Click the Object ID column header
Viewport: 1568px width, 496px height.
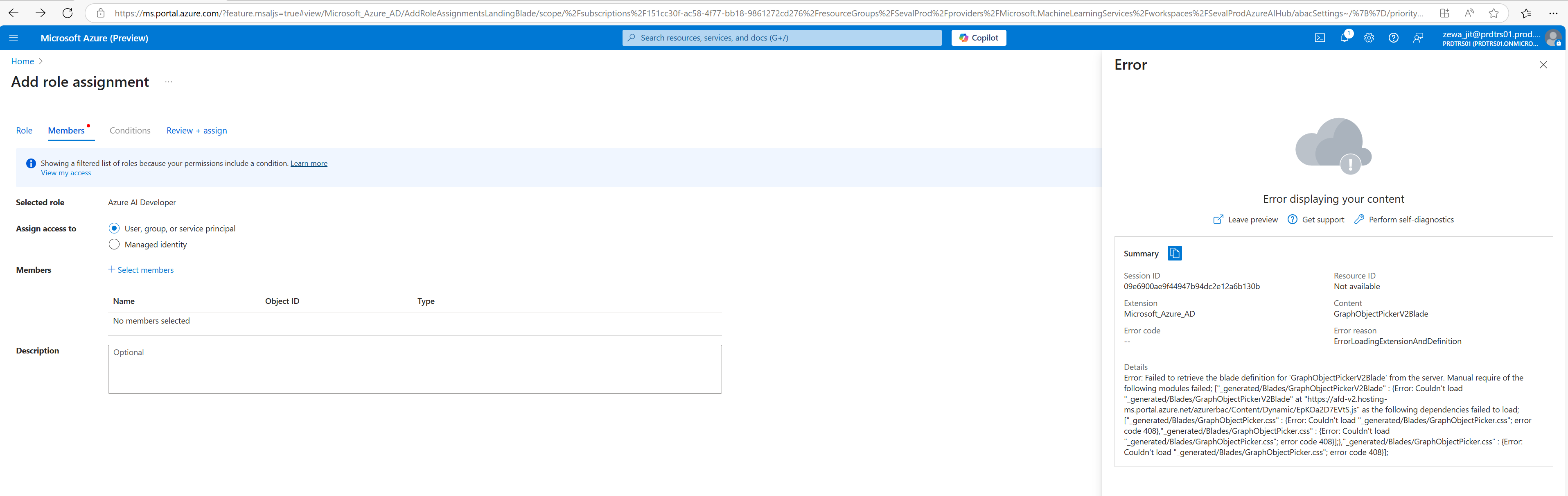[x=282, y=301]
